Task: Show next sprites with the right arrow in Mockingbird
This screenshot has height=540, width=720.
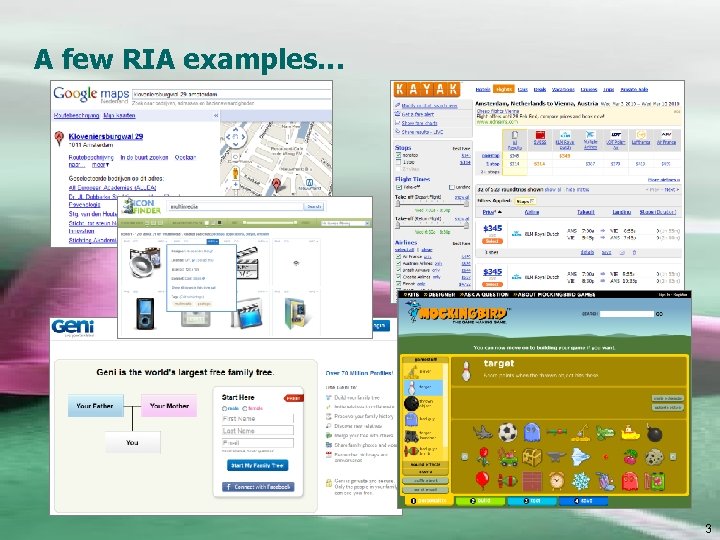Action: (x=673, y=456)
